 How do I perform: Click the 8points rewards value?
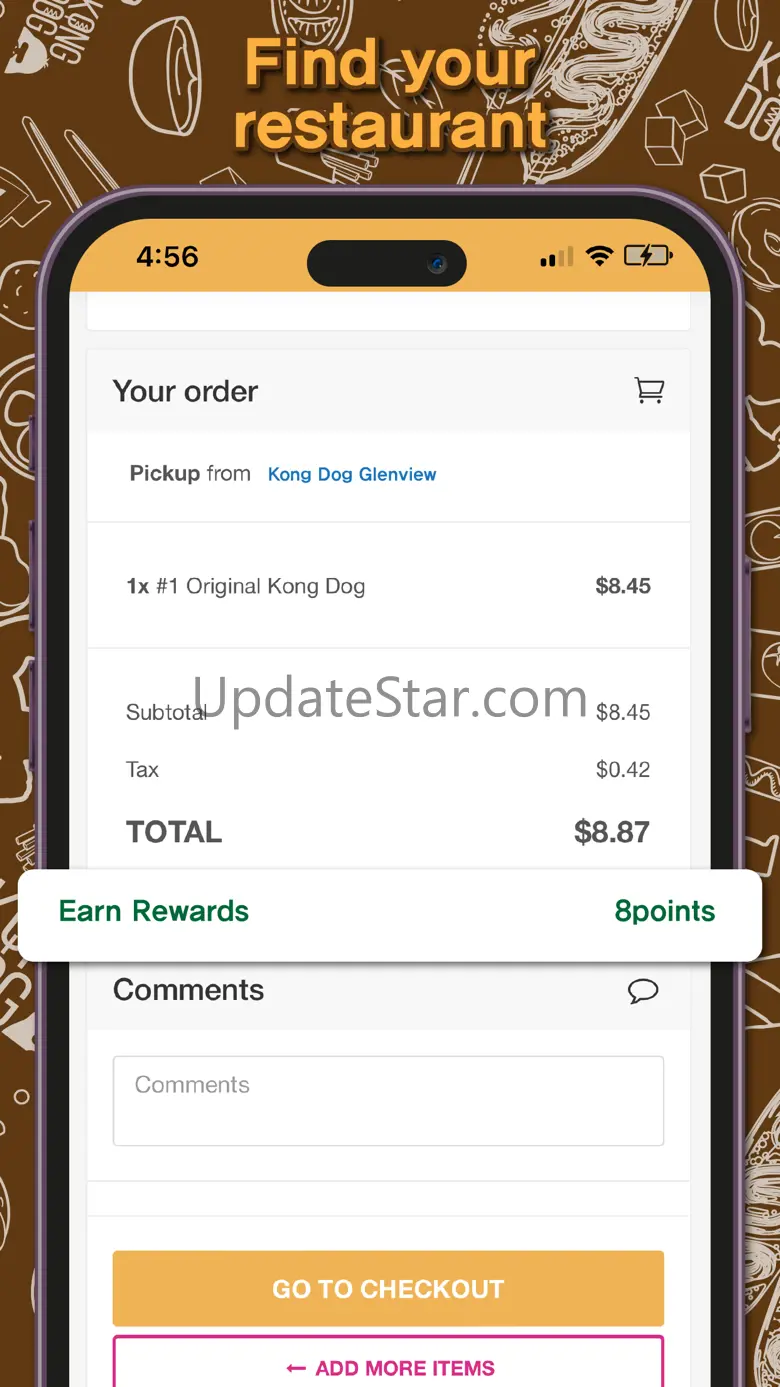[665, 911]
